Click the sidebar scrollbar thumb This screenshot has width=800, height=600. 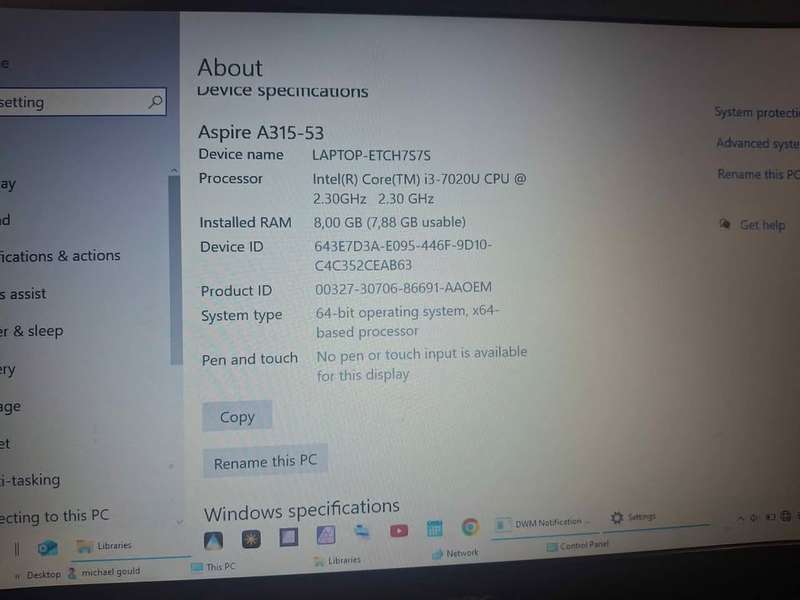[176, 269]
